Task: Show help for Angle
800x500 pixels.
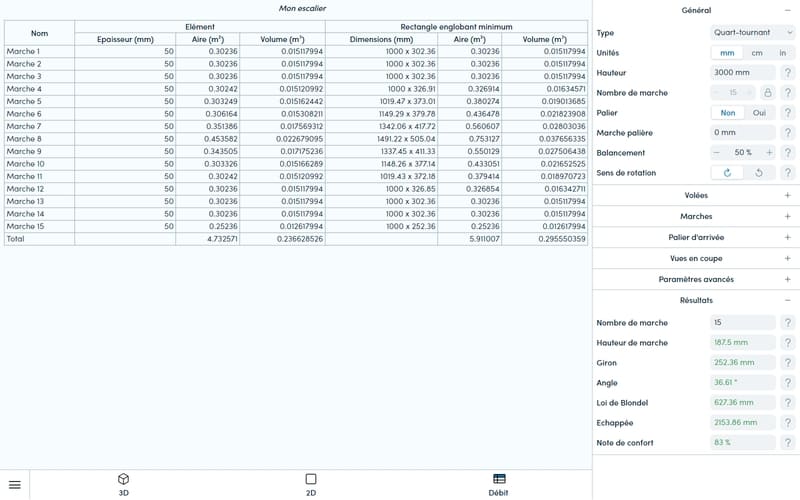Action: click(788, 382)
